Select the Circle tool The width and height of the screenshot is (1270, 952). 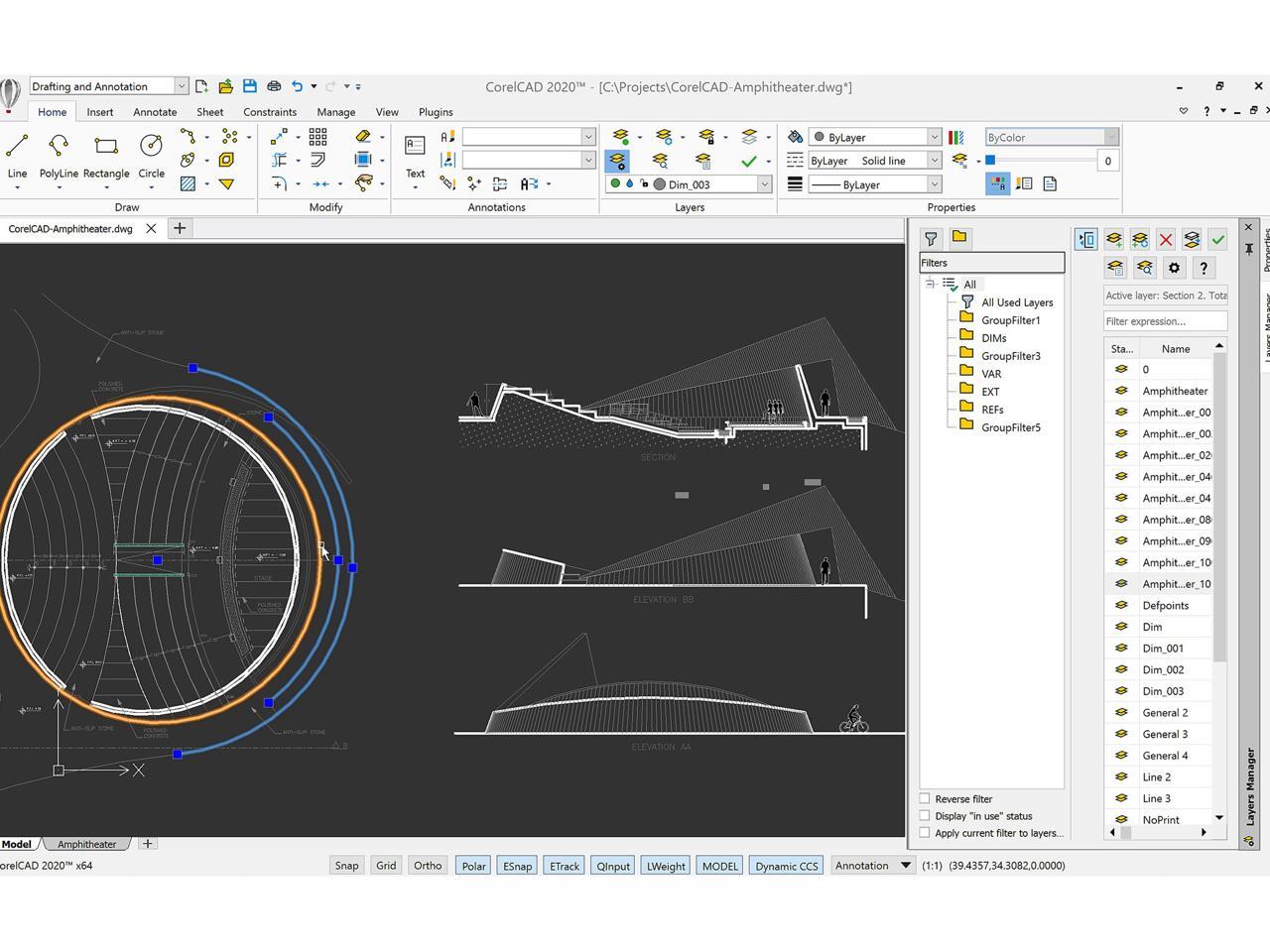click(x=151, y=156)
